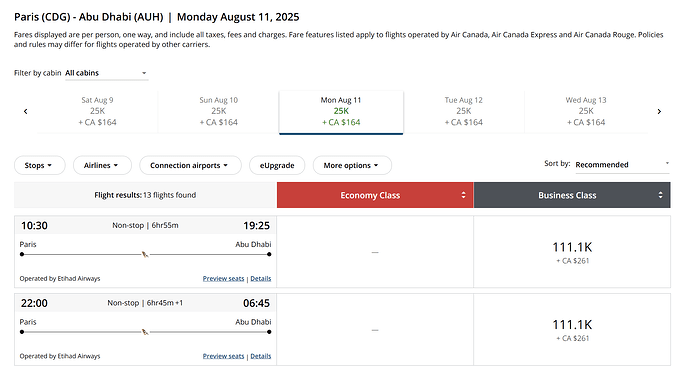
Task: Click airline plane icon on 10:30 flight
Action: pos(145,254)
